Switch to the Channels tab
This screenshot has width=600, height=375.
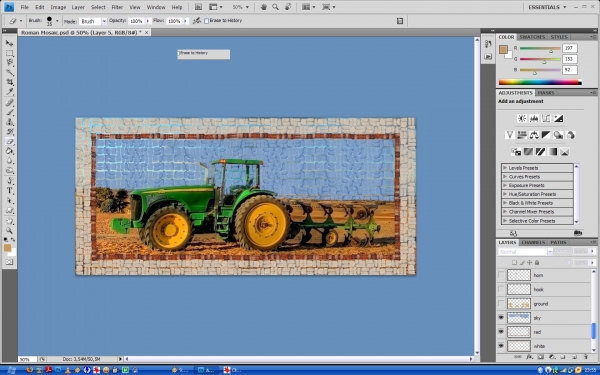pos(533,242)
